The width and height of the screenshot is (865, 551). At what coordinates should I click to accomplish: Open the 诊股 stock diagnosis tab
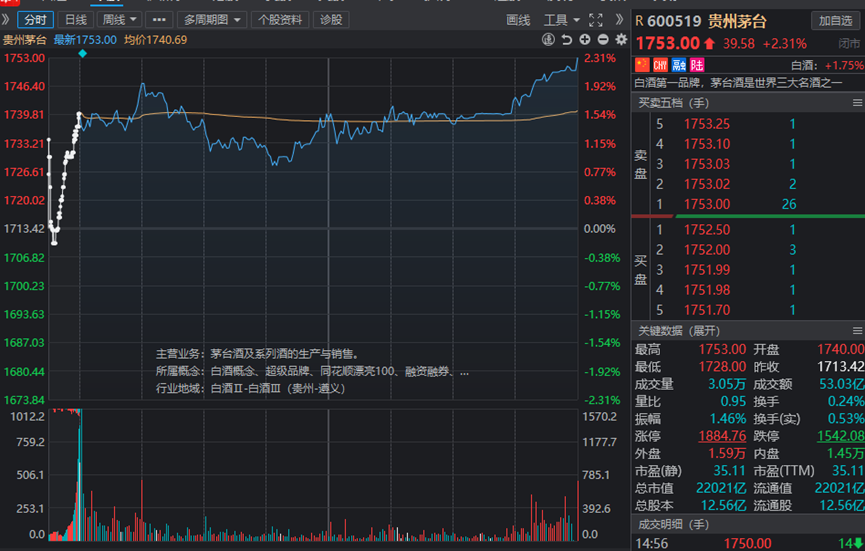[329, 19]
